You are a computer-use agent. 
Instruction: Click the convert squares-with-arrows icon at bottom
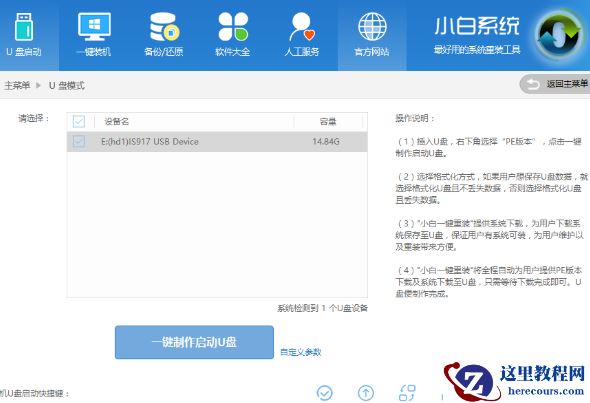[407, 393]
